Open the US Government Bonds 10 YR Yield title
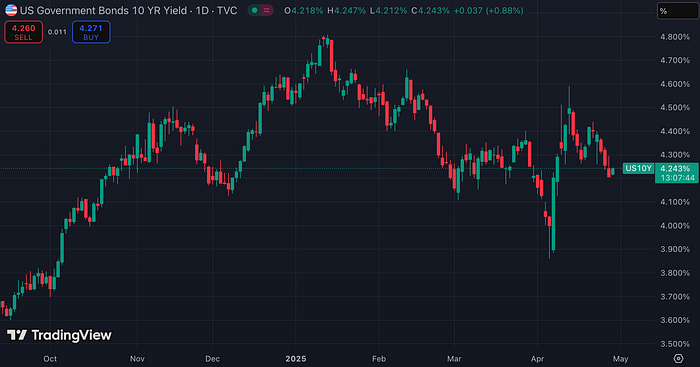700x367 pixels. pos(103,10)
